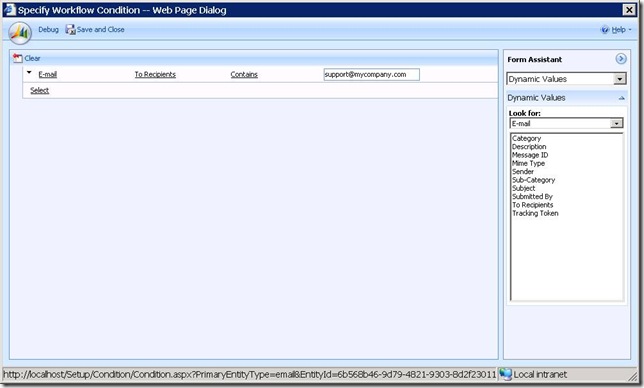The width and height of the screenshot is (644, 388).
Task: Click the To Recipients field link
Action: click(155, 74)
